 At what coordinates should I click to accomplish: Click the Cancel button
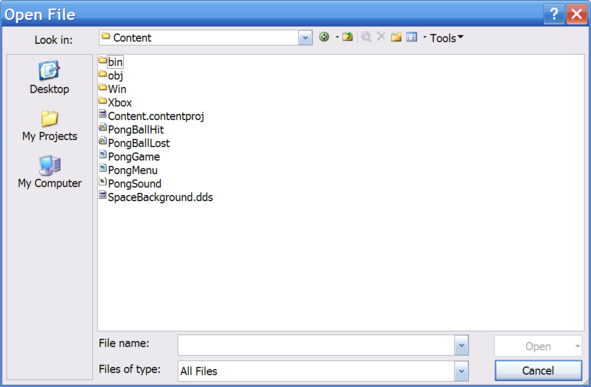tap(538, 371)
